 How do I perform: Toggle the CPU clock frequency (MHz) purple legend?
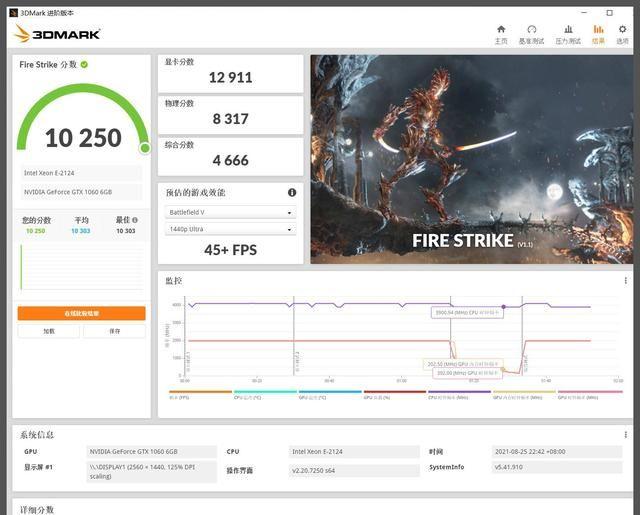click(x=459, y=394)
